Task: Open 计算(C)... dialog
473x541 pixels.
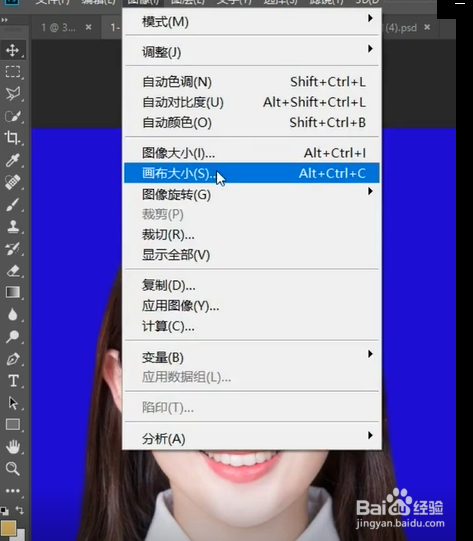Action: coord(252,326)
